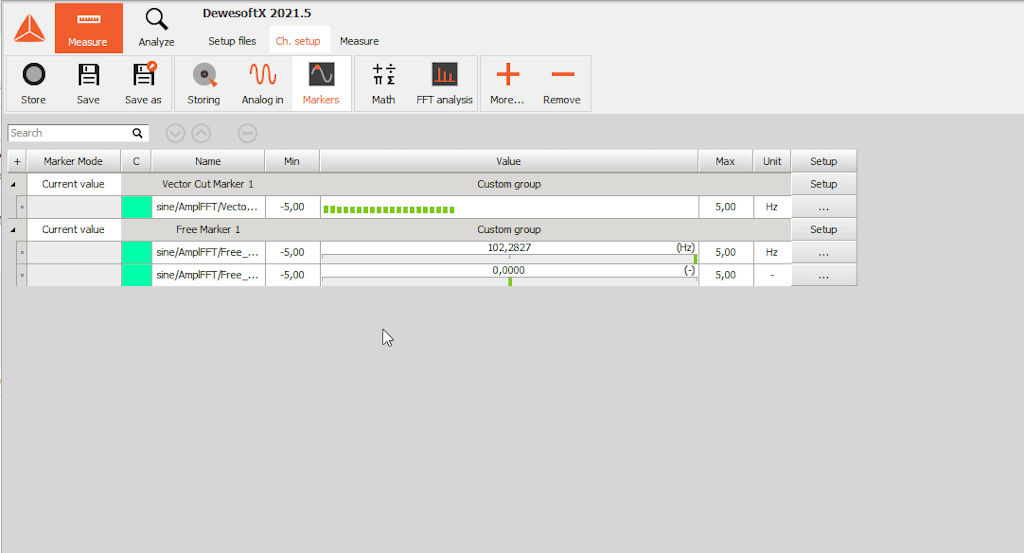Switch to the Measure sub-tab
Image resolution: width=1024 pixels, height=553 pixels.
pyautogui.click(x=359, y=41)
